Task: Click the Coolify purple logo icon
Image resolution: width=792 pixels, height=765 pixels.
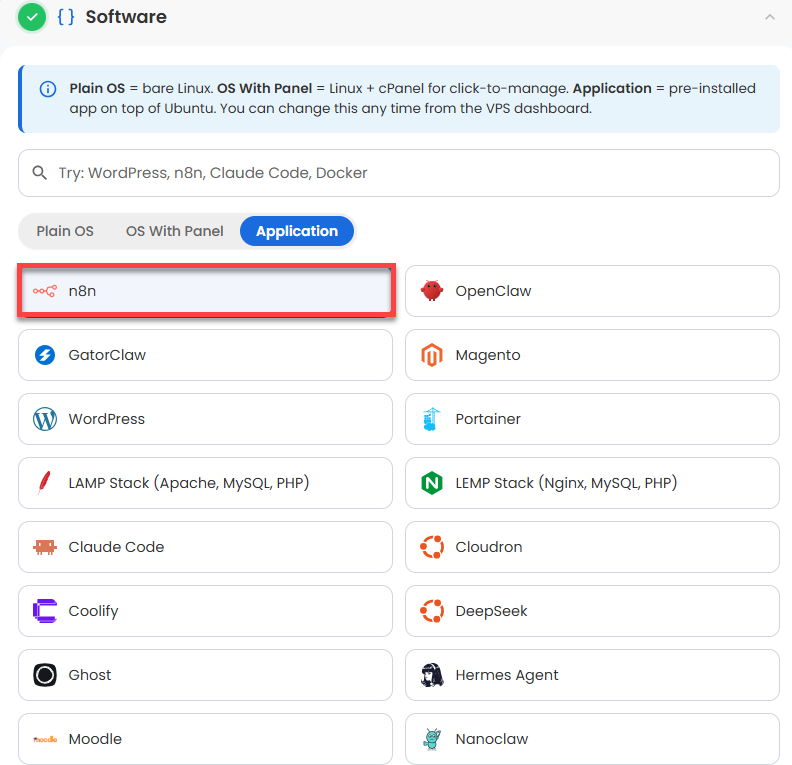Action: tap(45, 611)
